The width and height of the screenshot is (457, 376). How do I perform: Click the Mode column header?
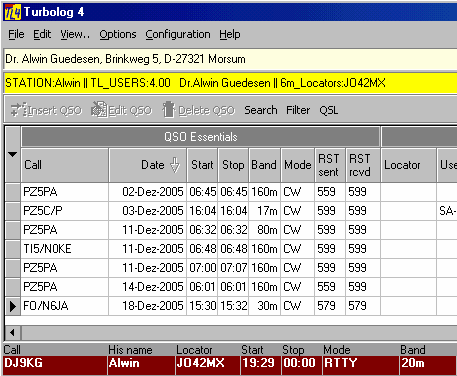pos(298,165)
